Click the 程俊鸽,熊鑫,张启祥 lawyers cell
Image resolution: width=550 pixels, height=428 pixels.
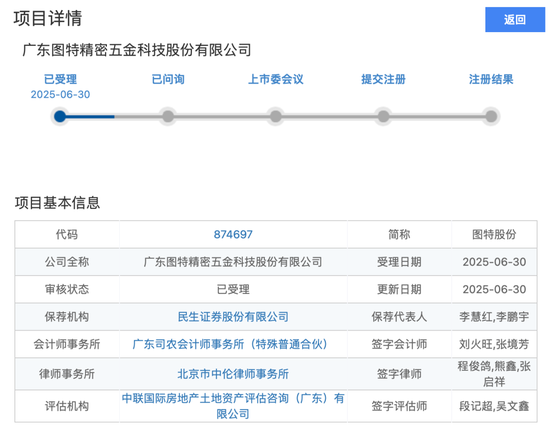494,374
